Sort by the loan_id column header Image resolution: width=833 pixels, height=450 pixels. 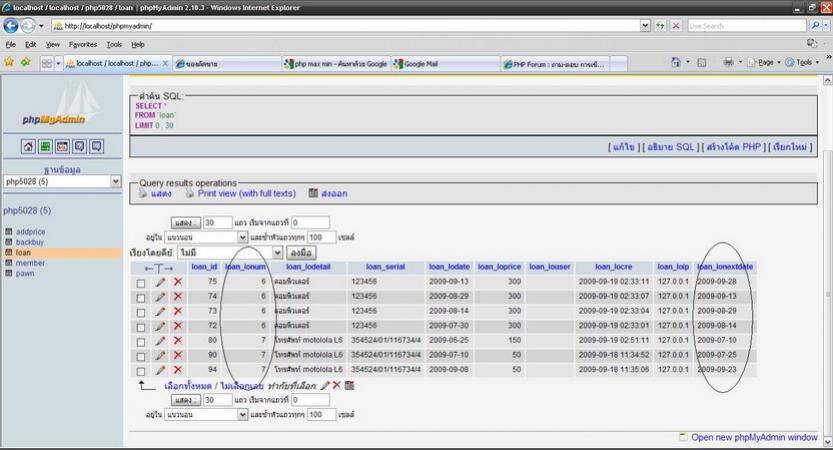(x=204, y=267)
